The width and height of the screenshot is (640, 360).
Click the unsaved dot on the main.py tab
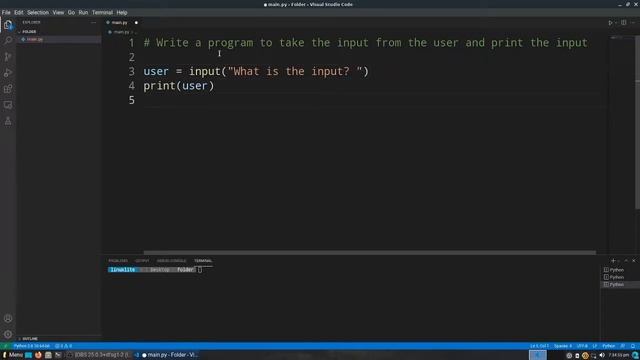(136, 23)
